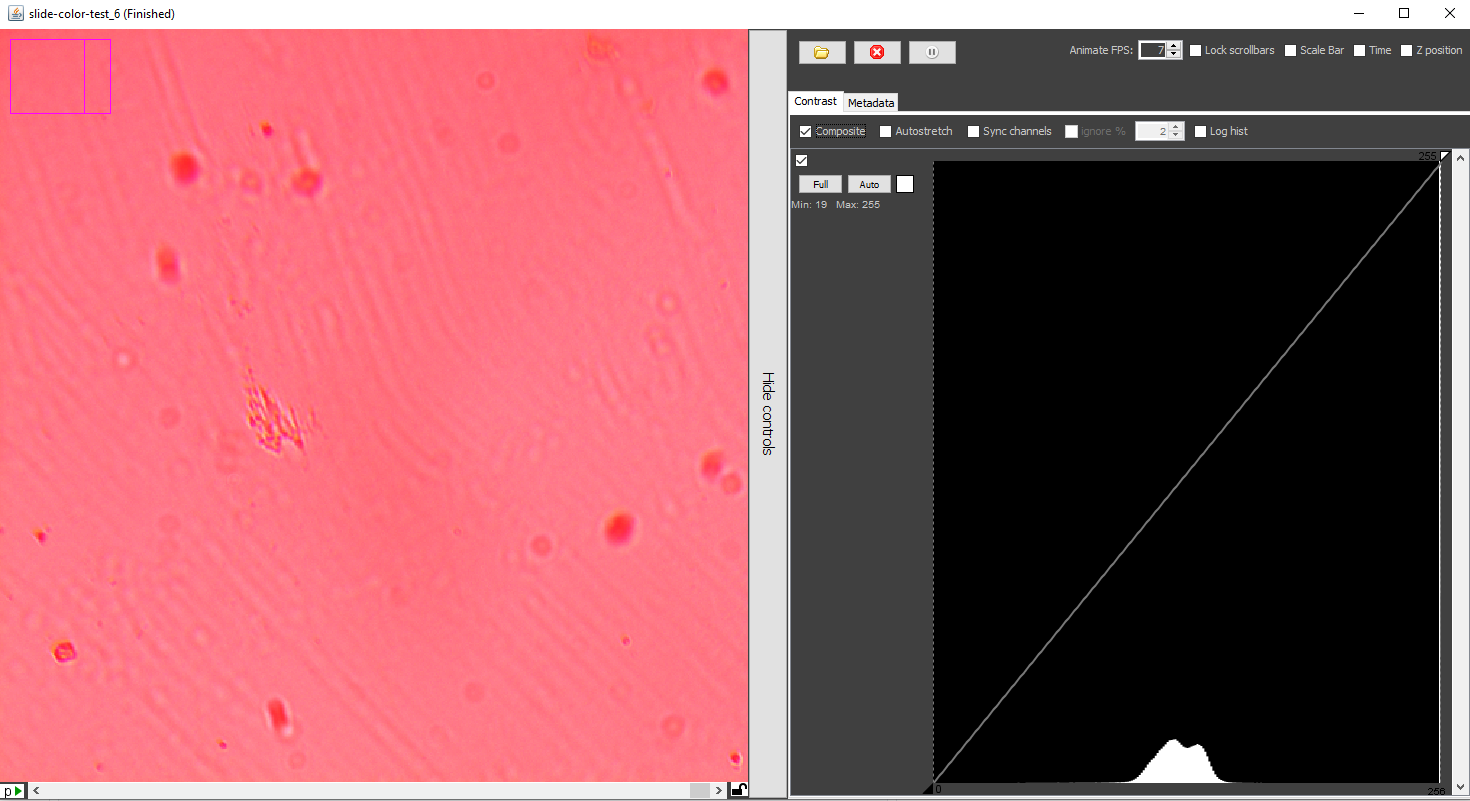The image size is (1470, 801).
Task: Toggle the zoom lock padlock icon
Action: [x=739, y=790]
